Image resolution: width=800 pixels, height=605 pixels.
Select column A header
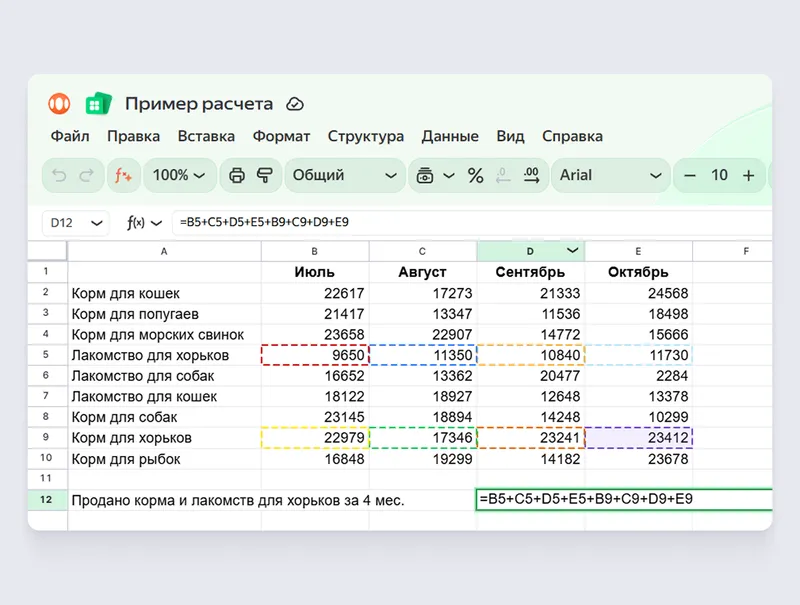[164, 251]
